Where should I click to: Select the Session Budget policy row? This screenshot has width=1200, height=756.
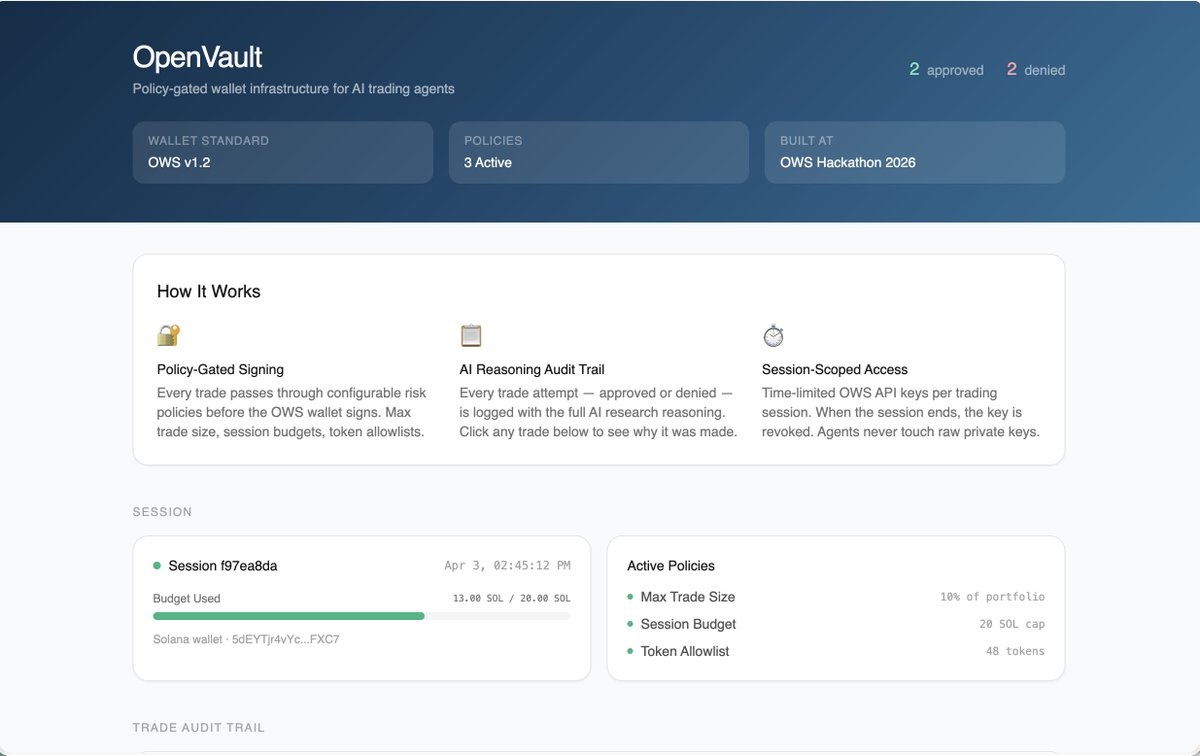click(836, 624)
